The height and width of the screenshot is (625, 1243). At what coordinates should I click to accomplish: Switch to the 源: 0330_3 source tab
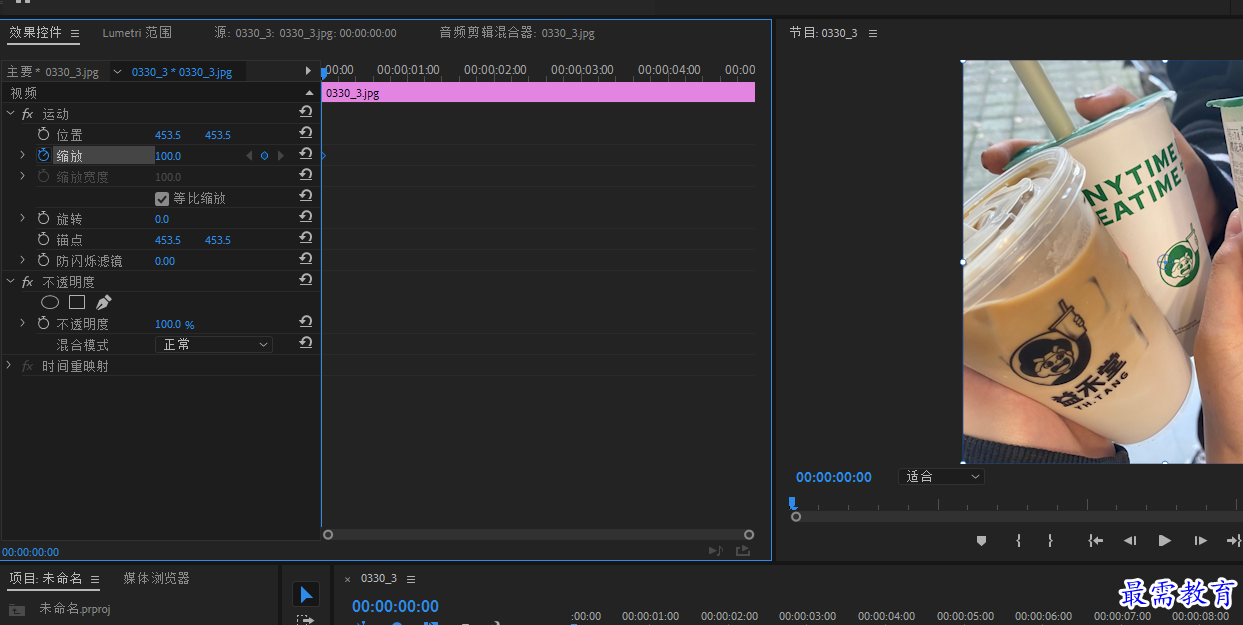[305, 33]
